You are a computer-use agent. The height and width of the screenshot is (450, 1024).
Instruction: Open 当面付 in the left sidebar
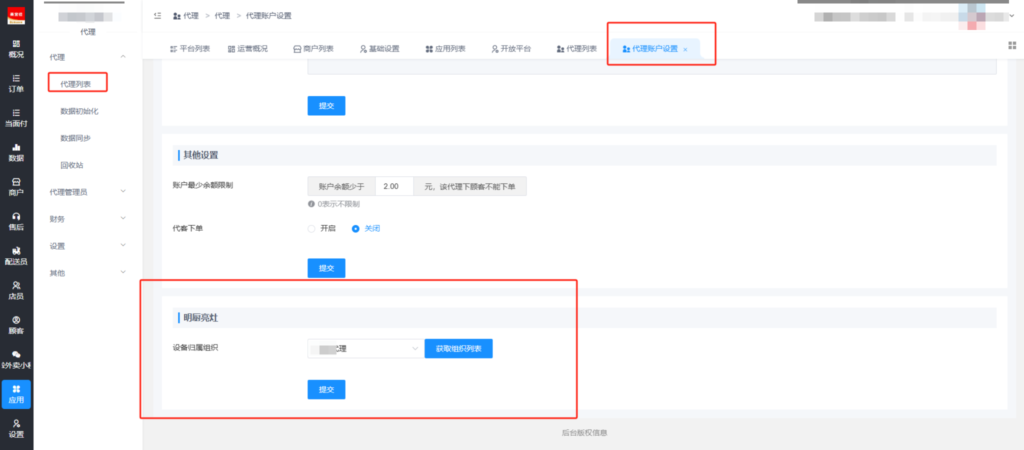16,118
